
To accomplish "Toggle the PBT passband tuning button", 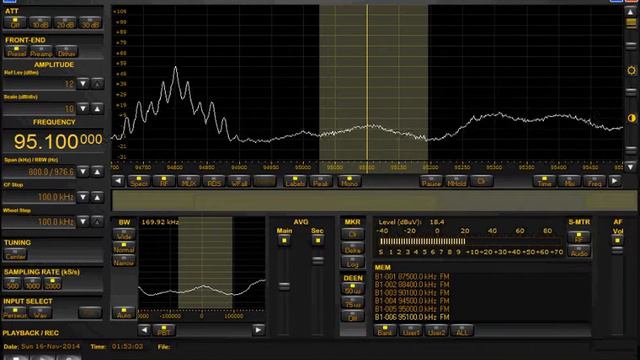I will pyautogui.click(x=164, y=330).
